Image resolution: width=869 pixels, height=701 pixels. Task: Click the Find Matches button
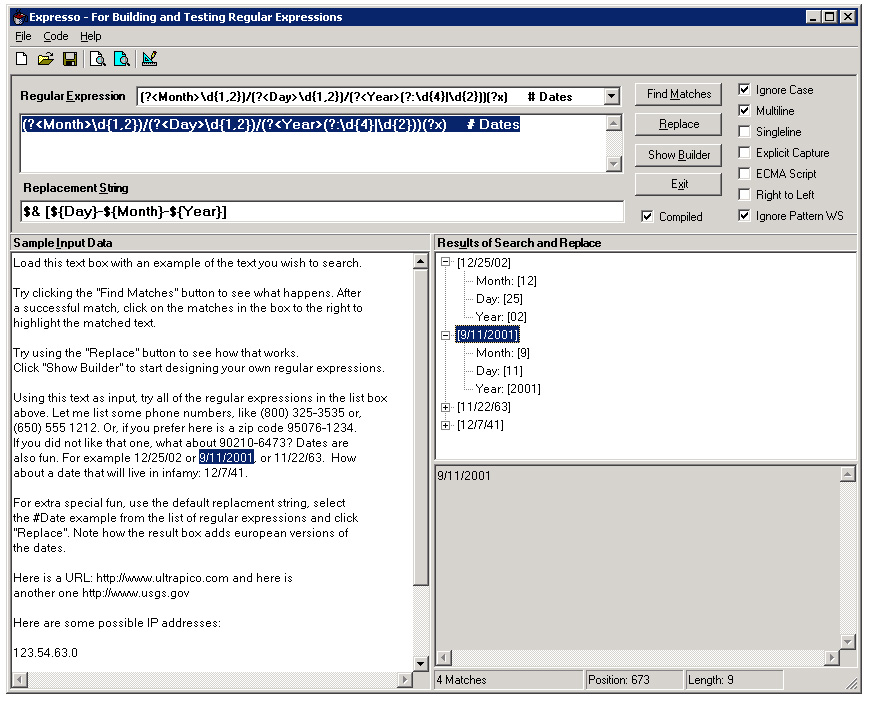point(678,94)
